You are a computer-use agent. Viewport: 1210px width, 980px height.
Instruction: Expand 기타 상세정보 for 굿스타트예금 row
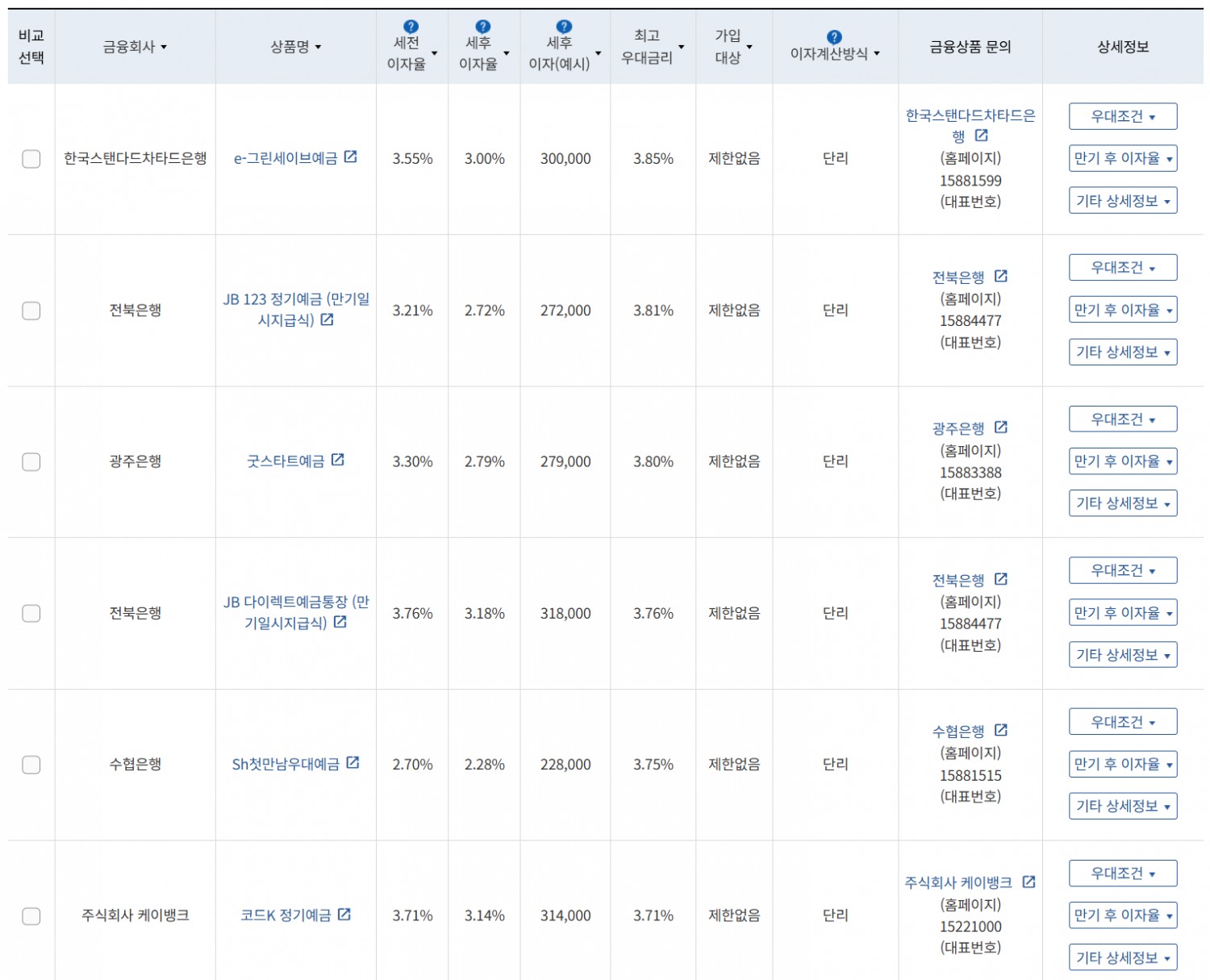[x=1123, y=503]
